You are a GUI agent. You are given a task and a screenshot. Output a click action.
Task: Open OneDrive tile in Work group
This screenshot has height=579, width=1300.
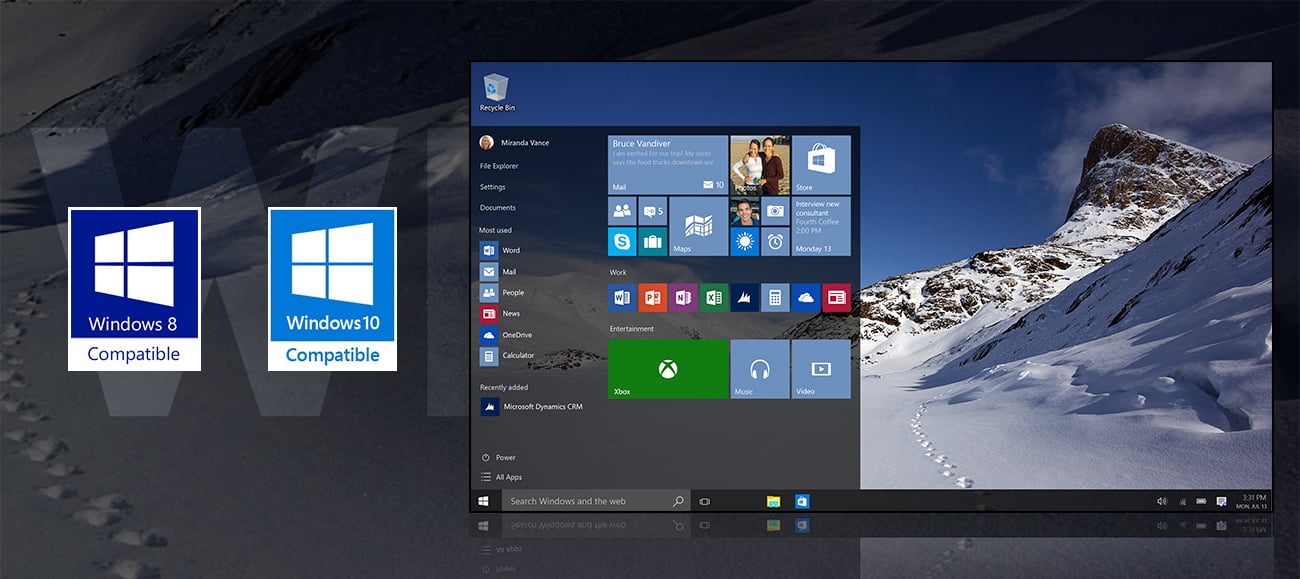point(805,297)
